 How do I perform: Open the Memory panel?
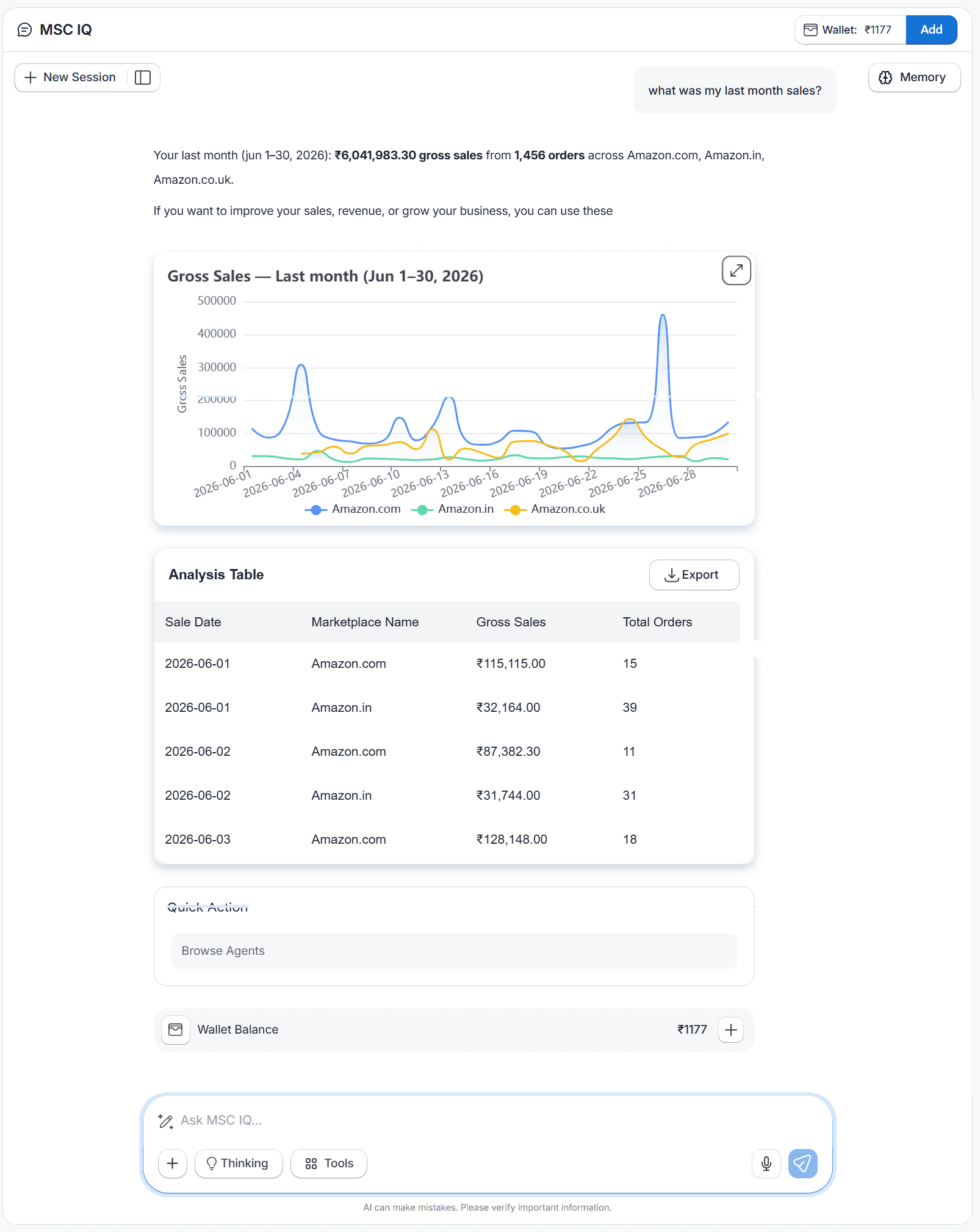point(914,78)
